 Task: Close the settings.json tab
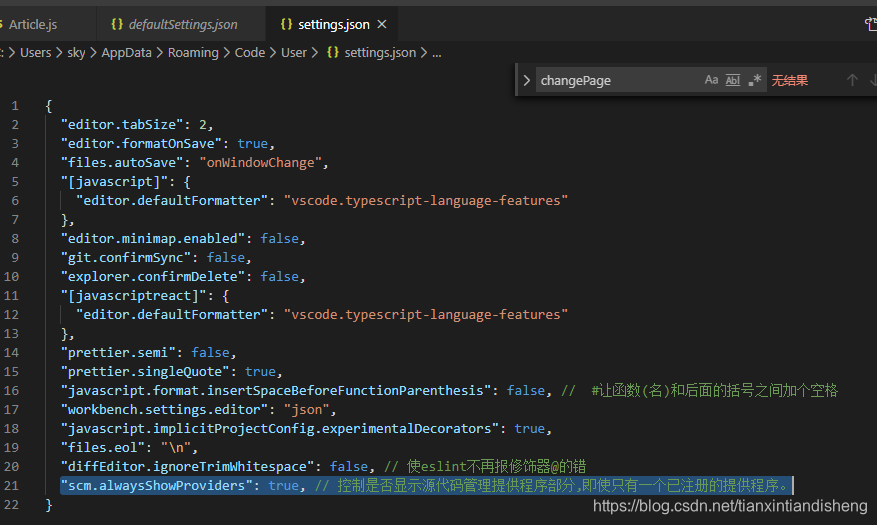(x=382, y=25)
